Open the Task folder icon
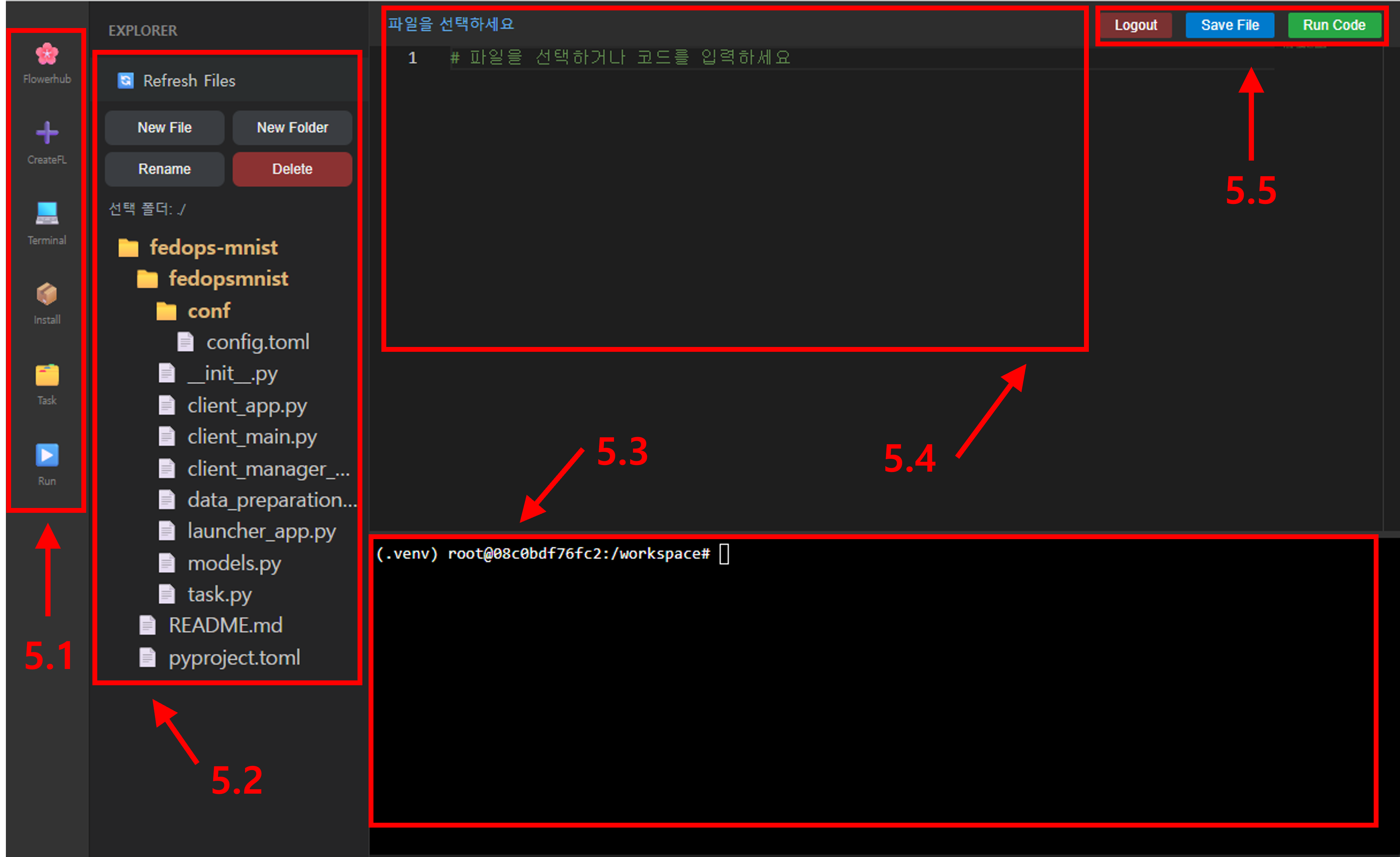The image size is (1400, 857). click(47, 375)
